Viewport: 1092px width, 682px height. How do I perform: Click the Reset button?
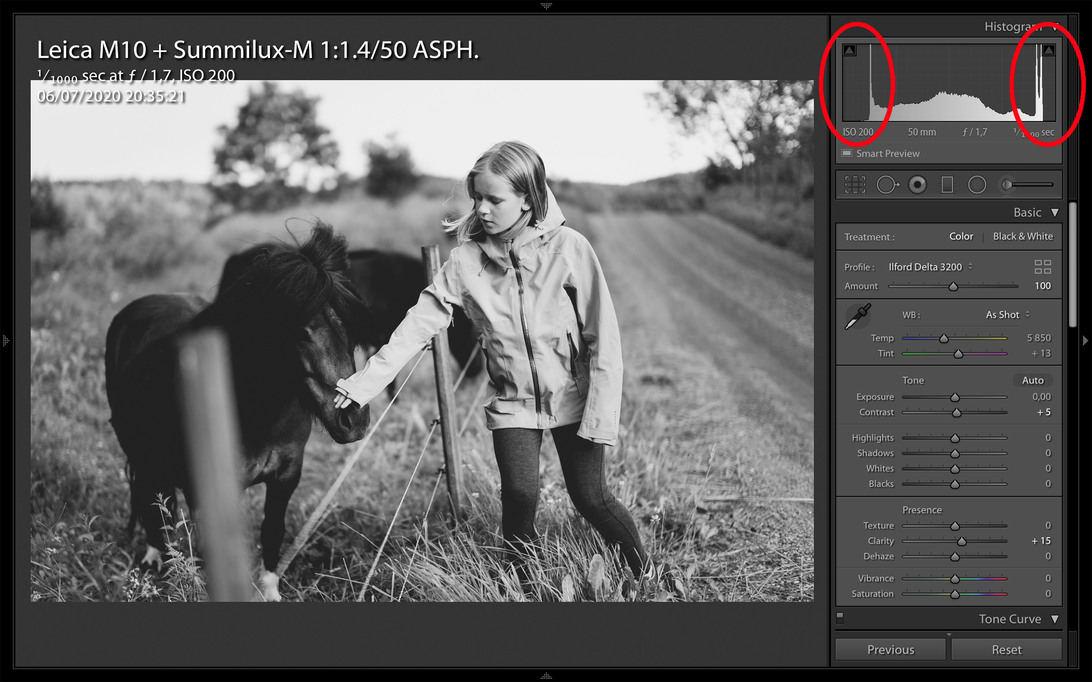(x=1006, y=650)
